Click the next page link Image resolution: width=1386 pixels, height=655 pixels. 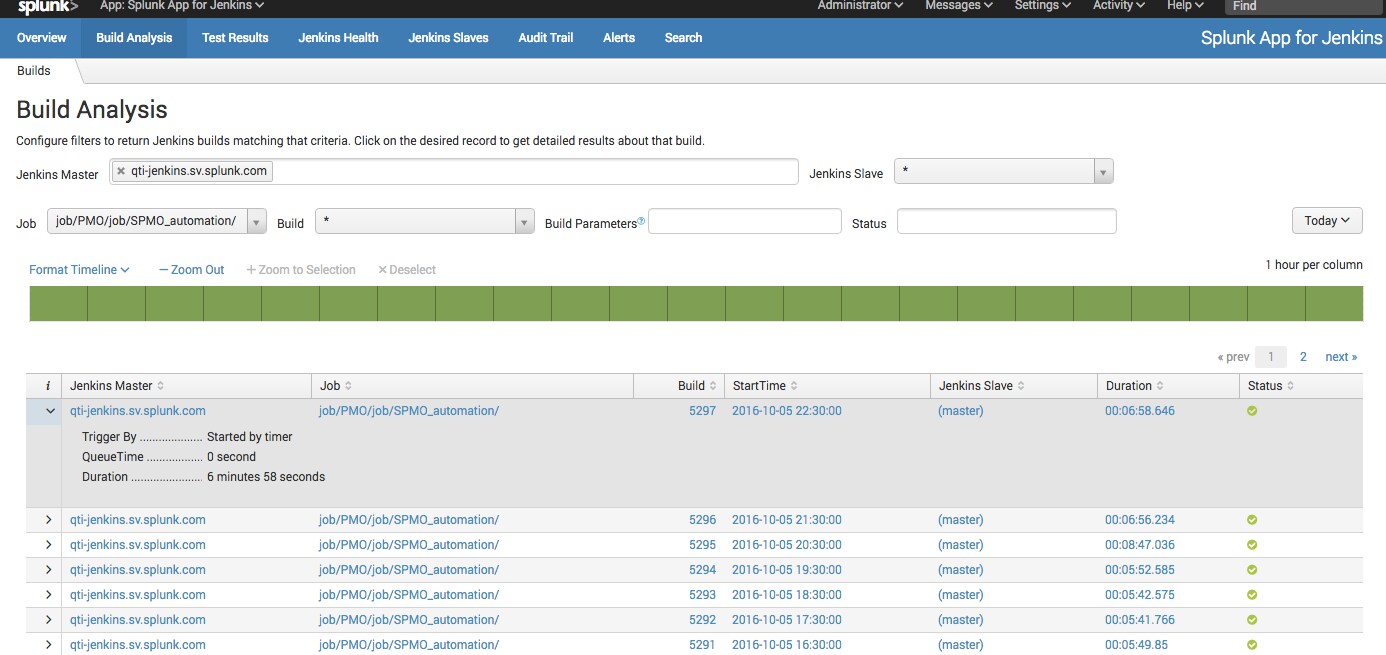pyautogui.click(x=1341, y=357)
